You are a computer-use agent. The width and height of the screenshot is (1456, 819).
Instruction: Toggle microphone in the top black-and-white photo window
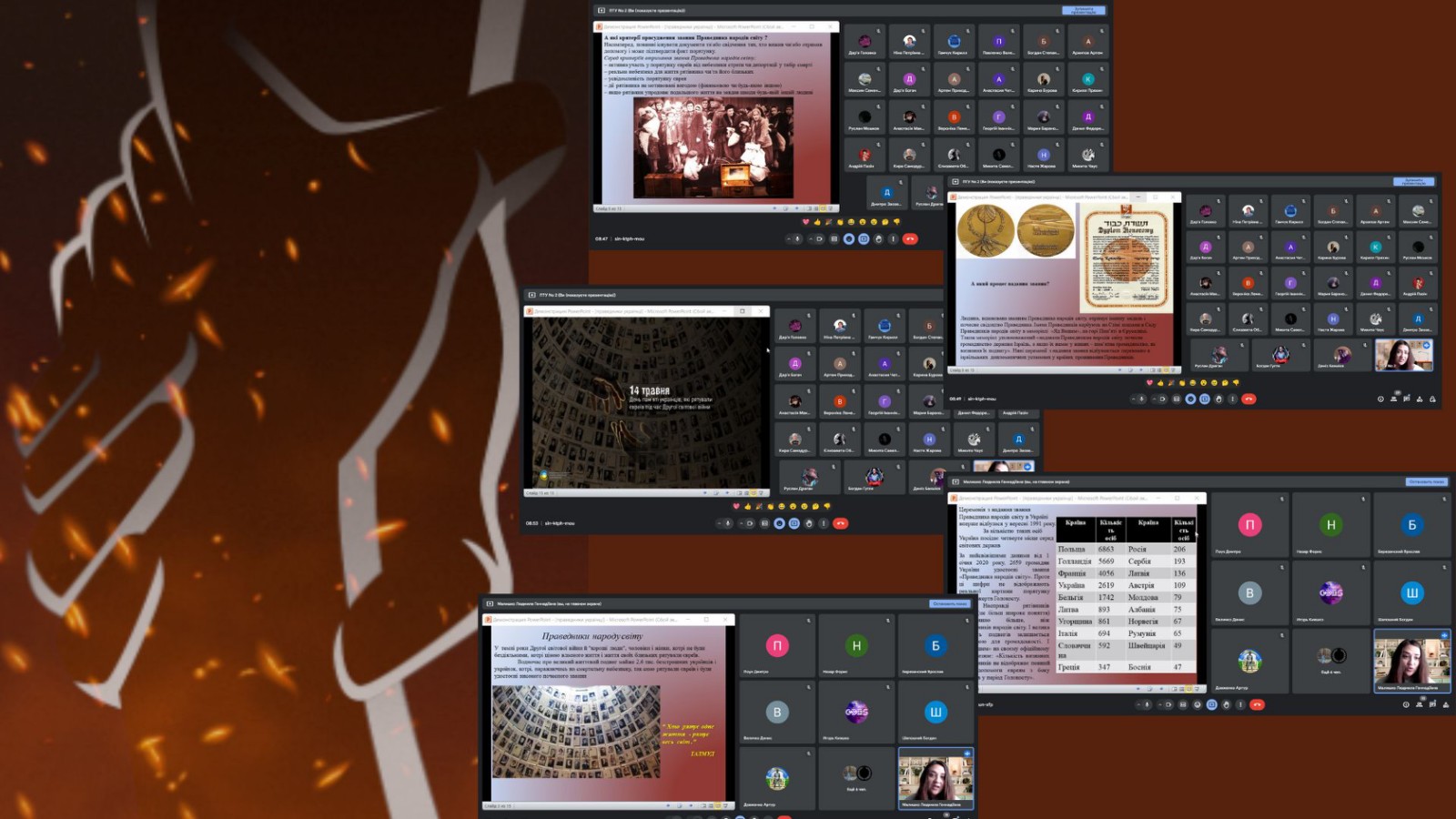pos(797,239)
